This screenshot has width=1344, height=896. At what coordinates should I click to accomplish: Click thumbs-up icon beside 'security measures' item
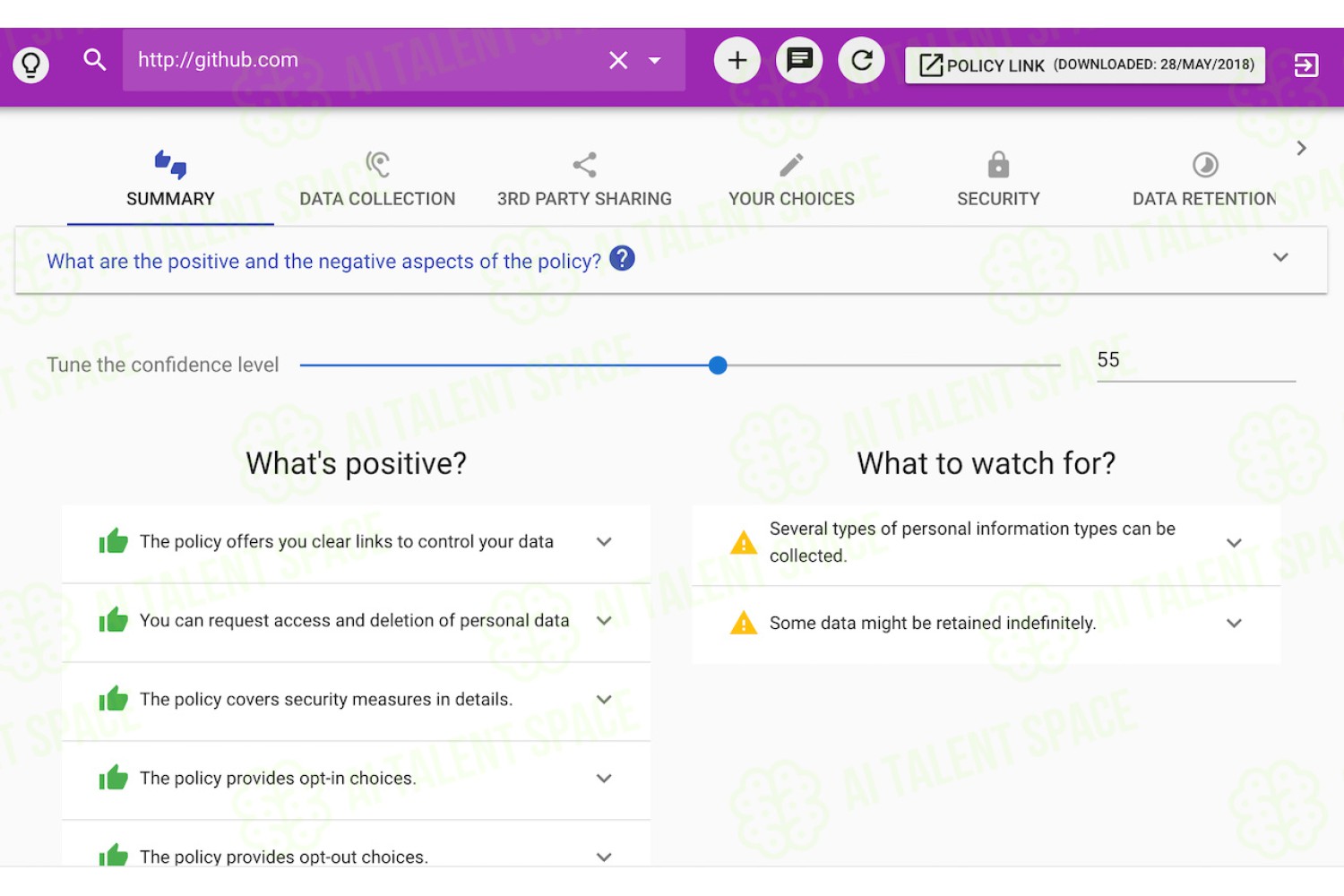[114, 698]
